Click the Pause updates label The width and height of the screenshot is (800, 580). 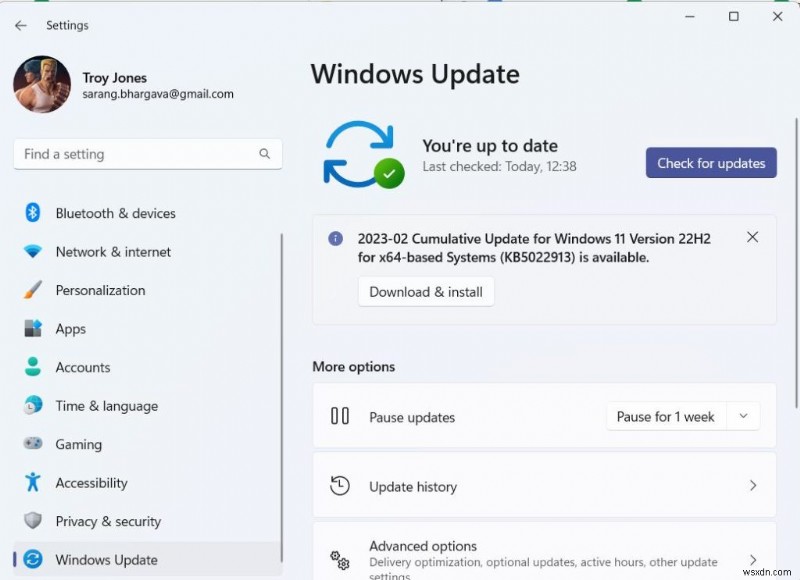(412, 417)
